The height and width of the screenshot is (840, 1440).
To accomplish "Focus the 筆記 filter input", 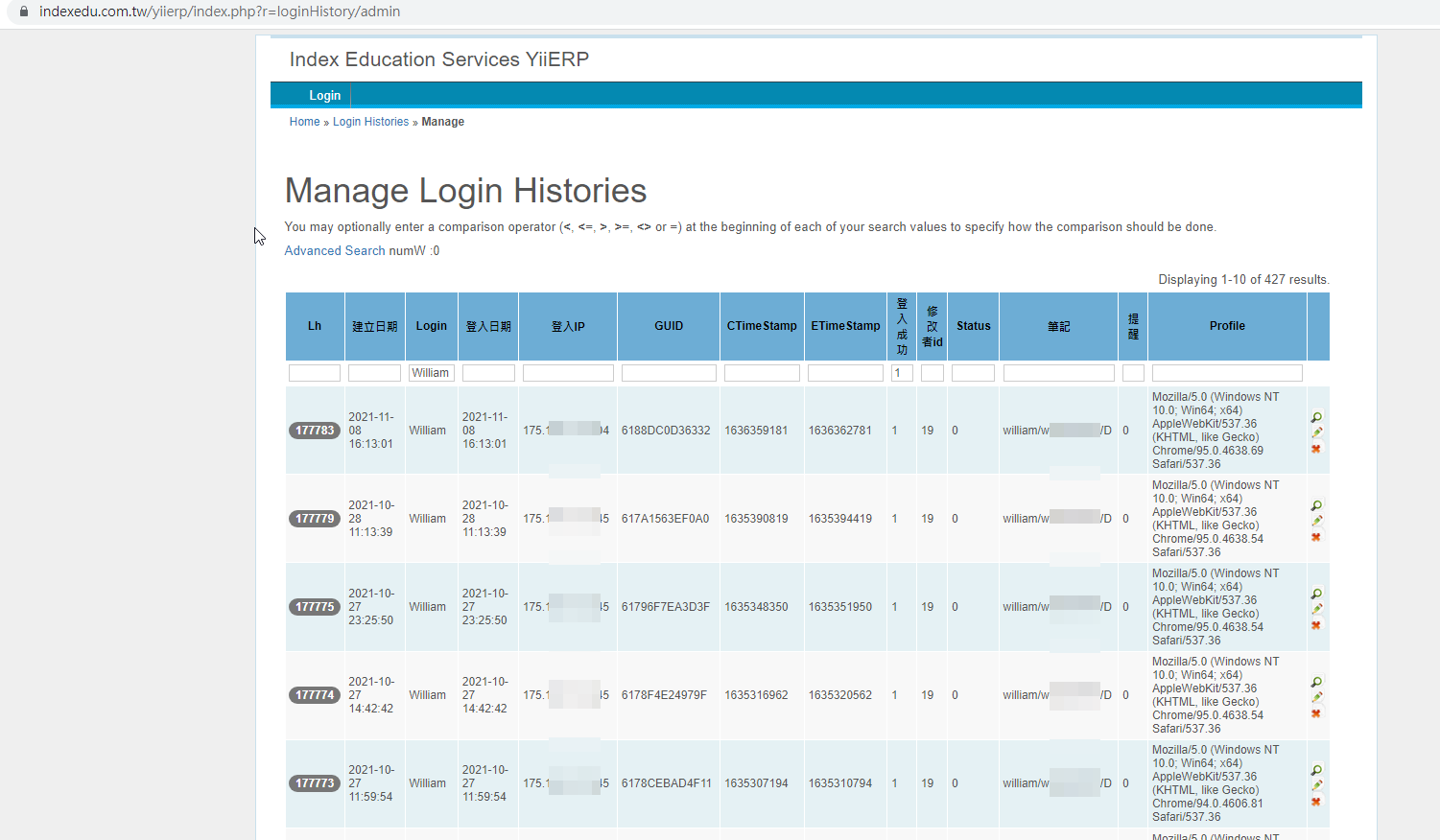I will coord(1058,373).
